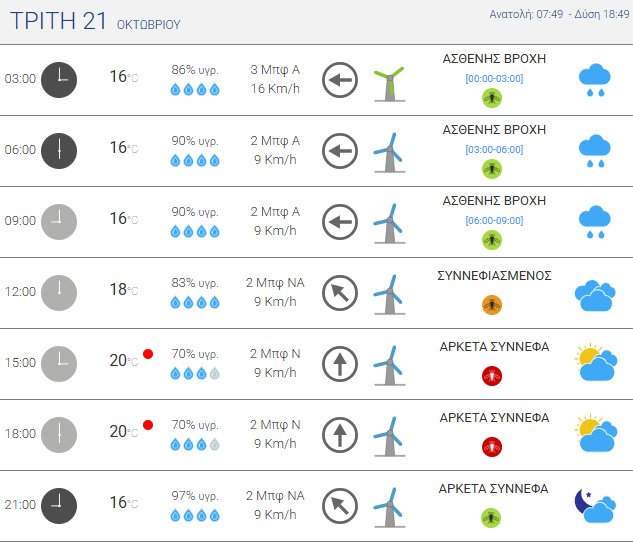Click the moon cloud icon at 21:00
The image size is (633, 542).
click(596, 507)
